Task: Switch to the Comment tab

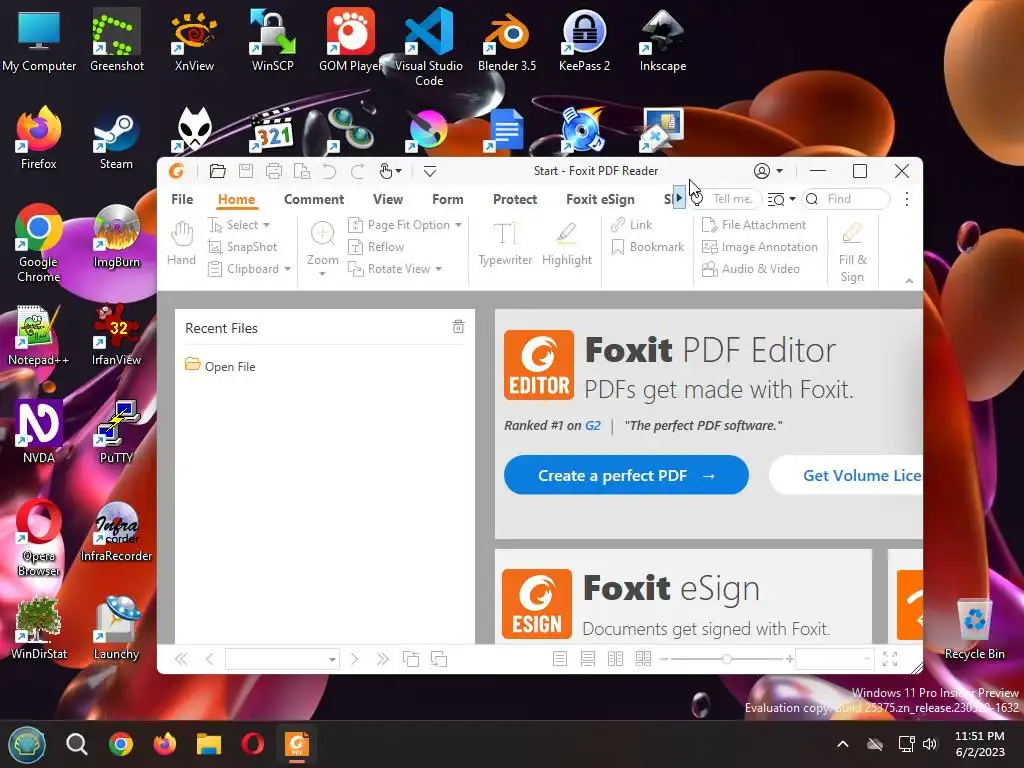Action: tap(313, 199)
